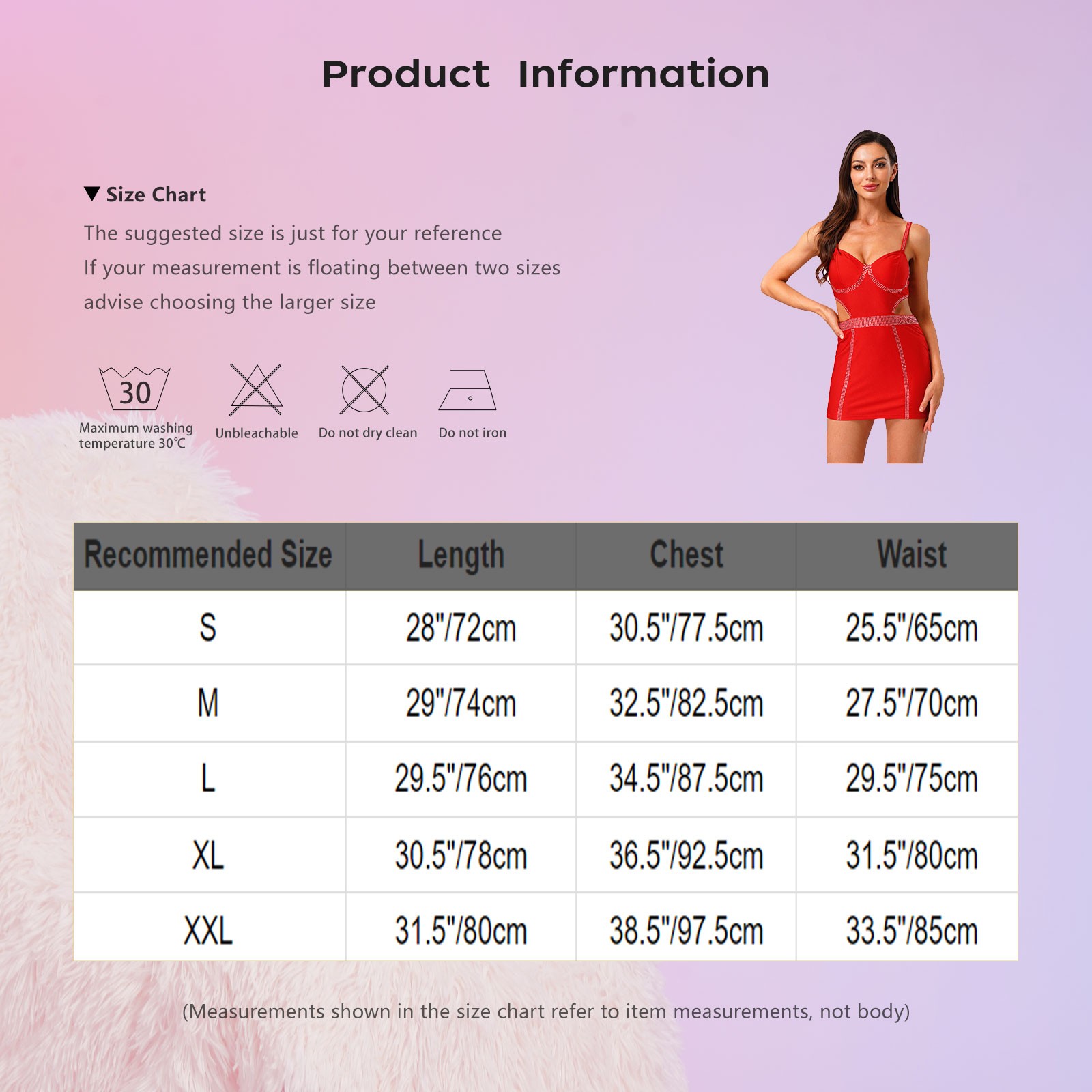Click the 30.5"/78cm length cell
The height and width of the screenshot is (1092, 1092).
click(461, 854)
